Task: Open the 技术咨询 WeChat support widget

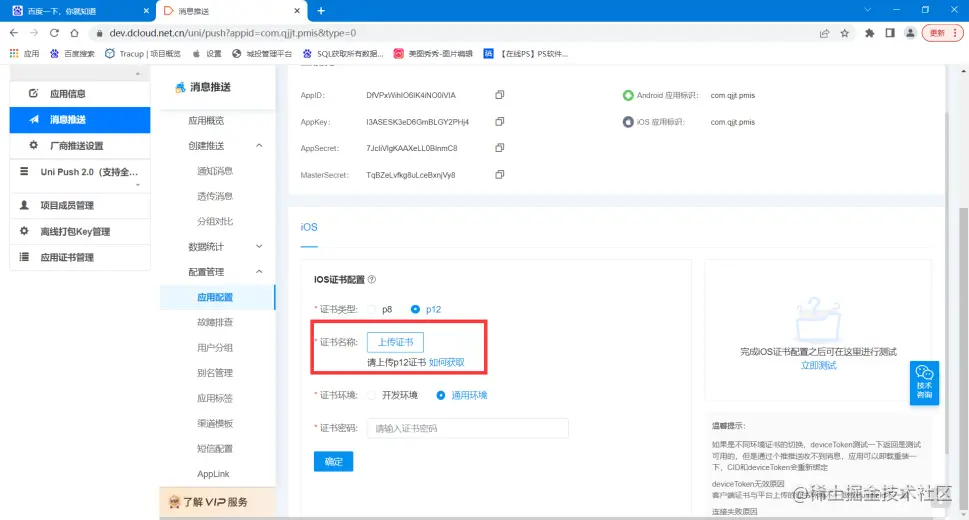Action: tap(924, 383)
